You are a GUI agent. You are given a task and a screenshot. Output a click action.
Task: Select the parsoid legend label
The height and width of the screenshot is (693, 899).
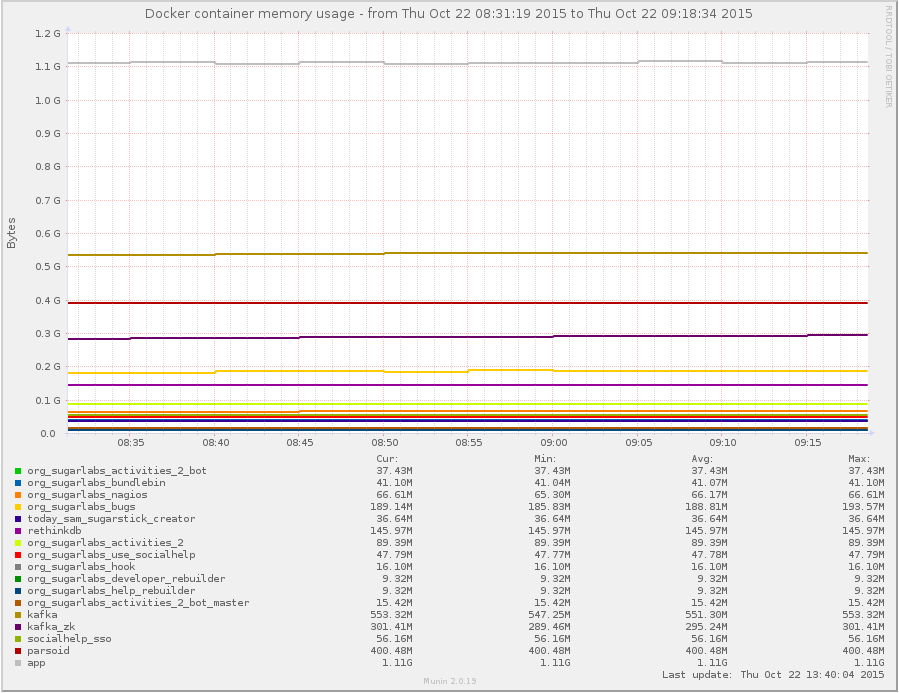[48, 651]
